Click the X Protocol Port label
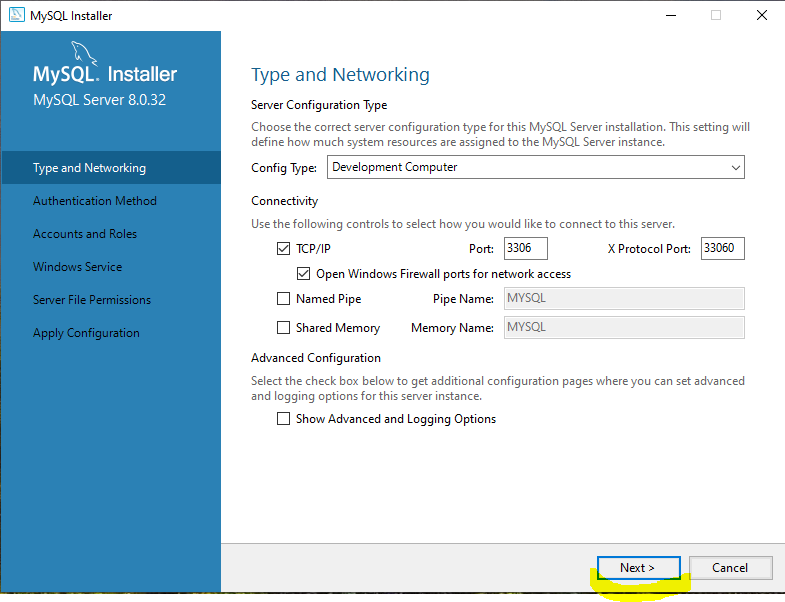The image size is (785, 602). pyautogui.click(x=649, y=249)
